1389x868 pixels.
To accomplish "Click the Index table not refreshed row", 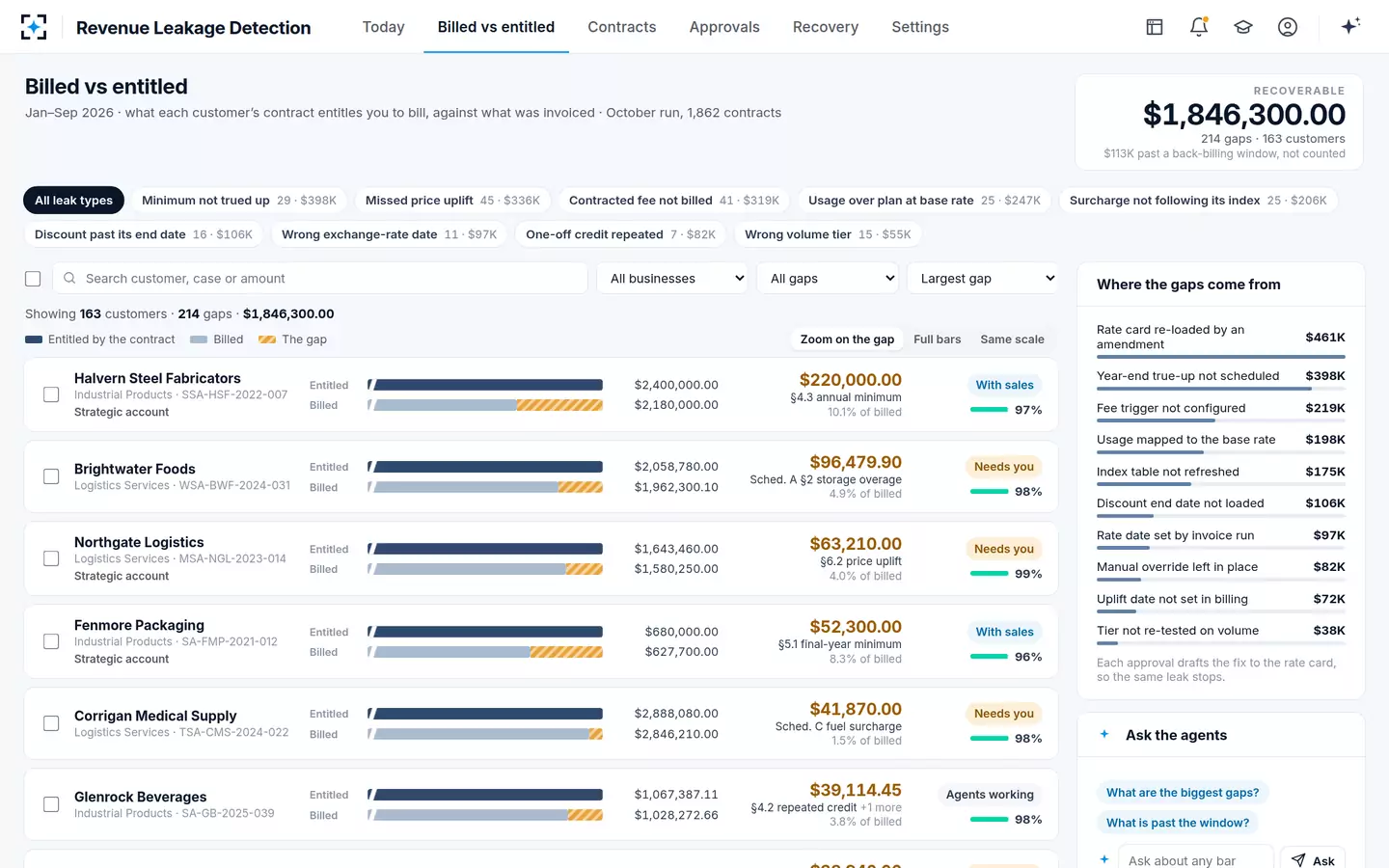I will (x=1221, y=475).
